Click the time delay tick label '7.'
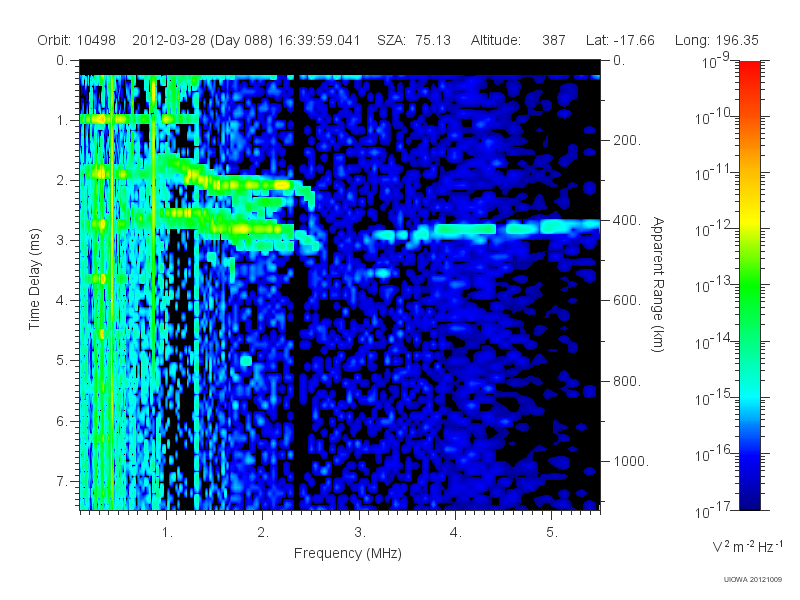800x600 pixels. (x=62, y=481)
